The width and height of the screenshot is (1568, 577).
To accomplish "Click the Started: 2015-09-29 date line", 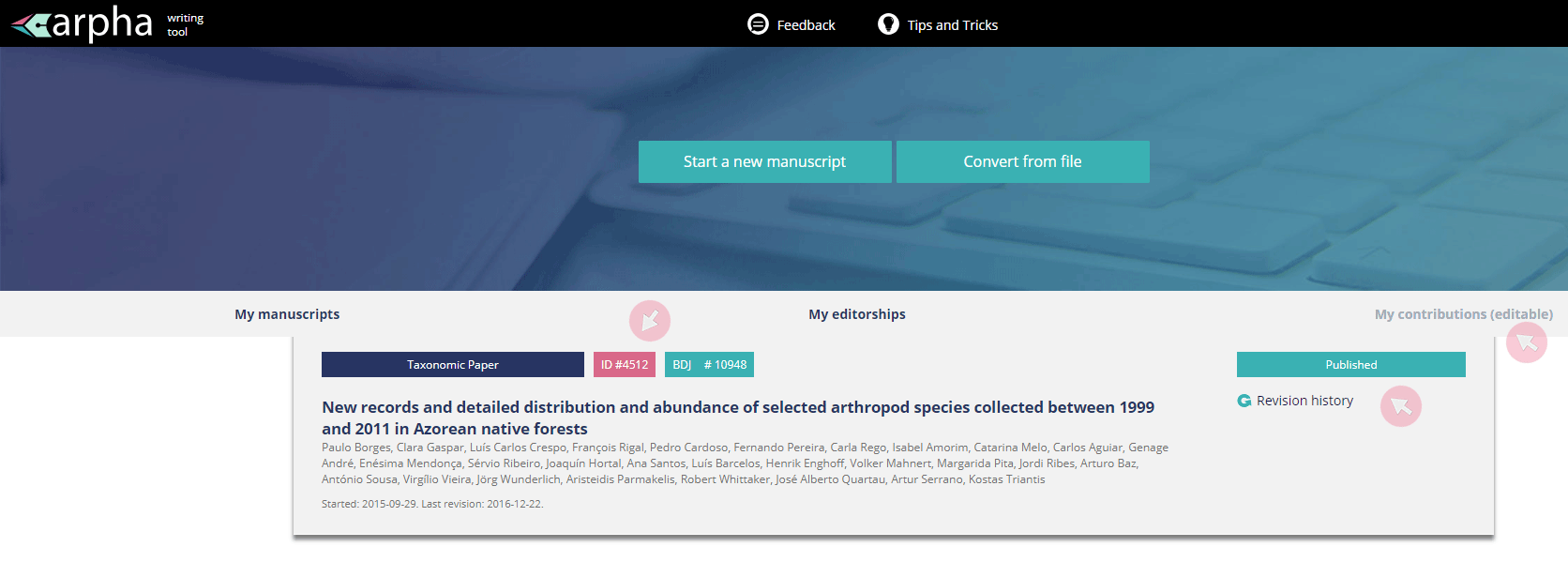I will point(432,504).
